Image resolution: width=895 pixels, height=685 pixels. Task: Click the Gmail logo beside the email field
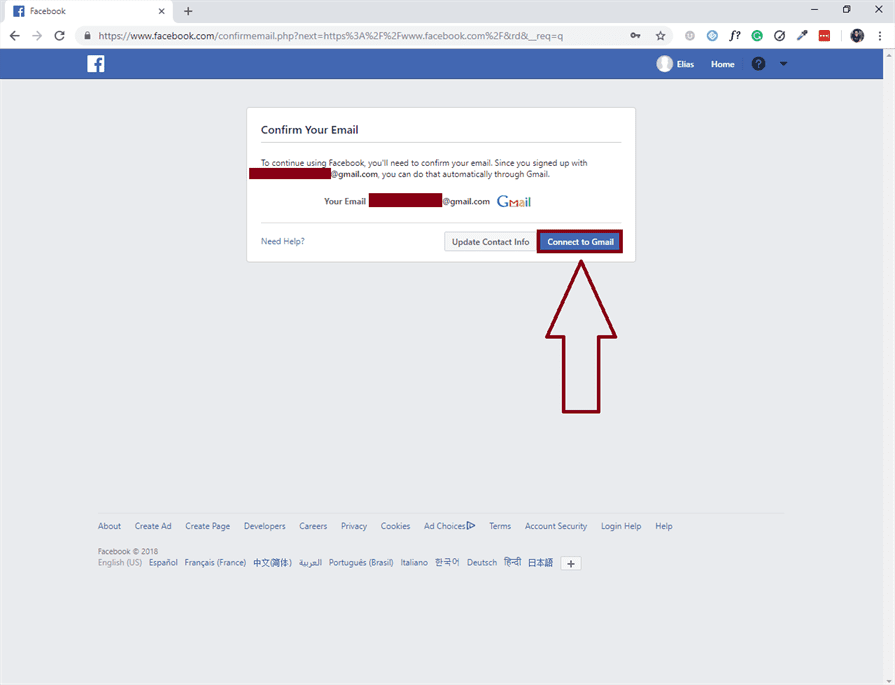(513, 201)
